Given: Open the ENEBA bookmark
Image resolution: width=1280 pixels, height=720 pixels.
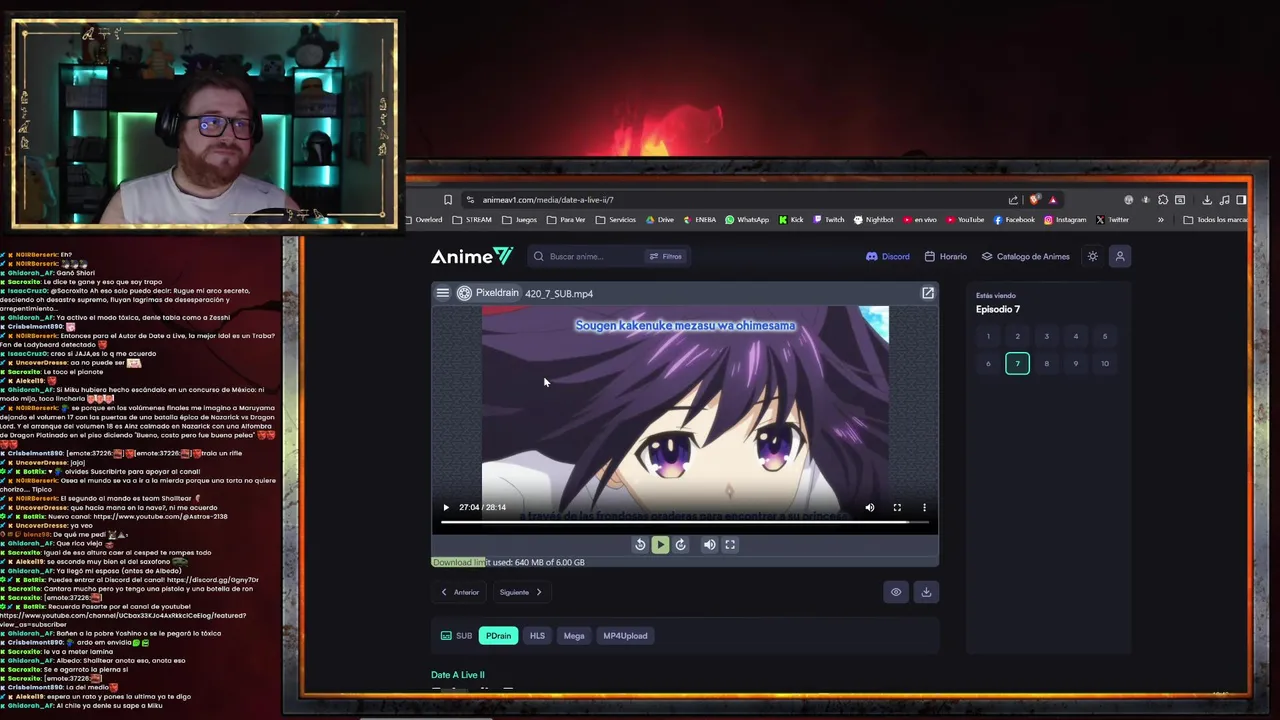Looking at the screenshot, I should tap(700, 220).
